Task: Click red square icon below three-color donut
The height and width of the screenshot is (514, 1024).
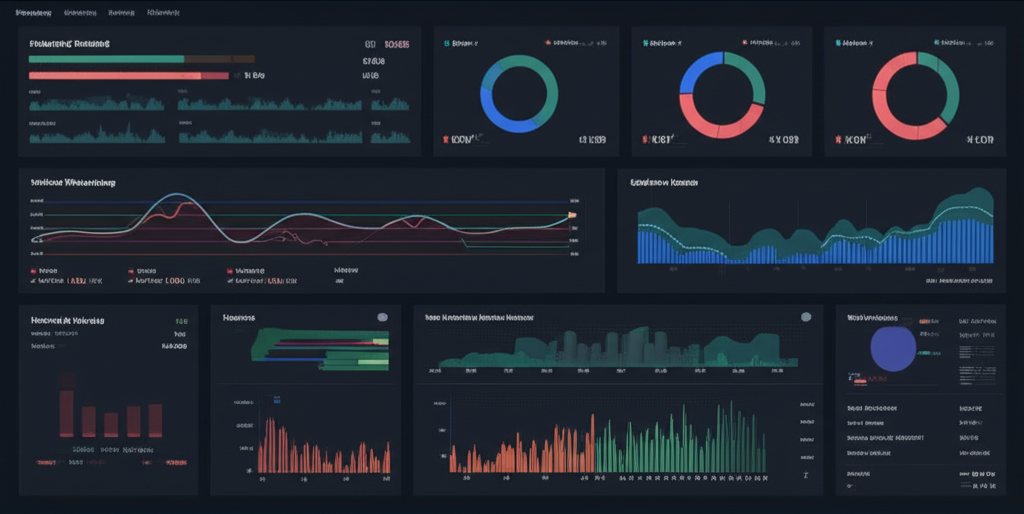Action: click(x=644, y=140)
